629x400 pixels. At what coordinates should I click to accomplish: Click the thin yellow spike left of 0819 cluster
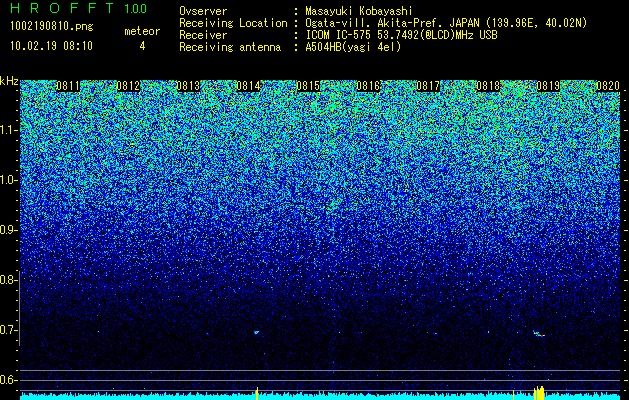tap(513, 394)
